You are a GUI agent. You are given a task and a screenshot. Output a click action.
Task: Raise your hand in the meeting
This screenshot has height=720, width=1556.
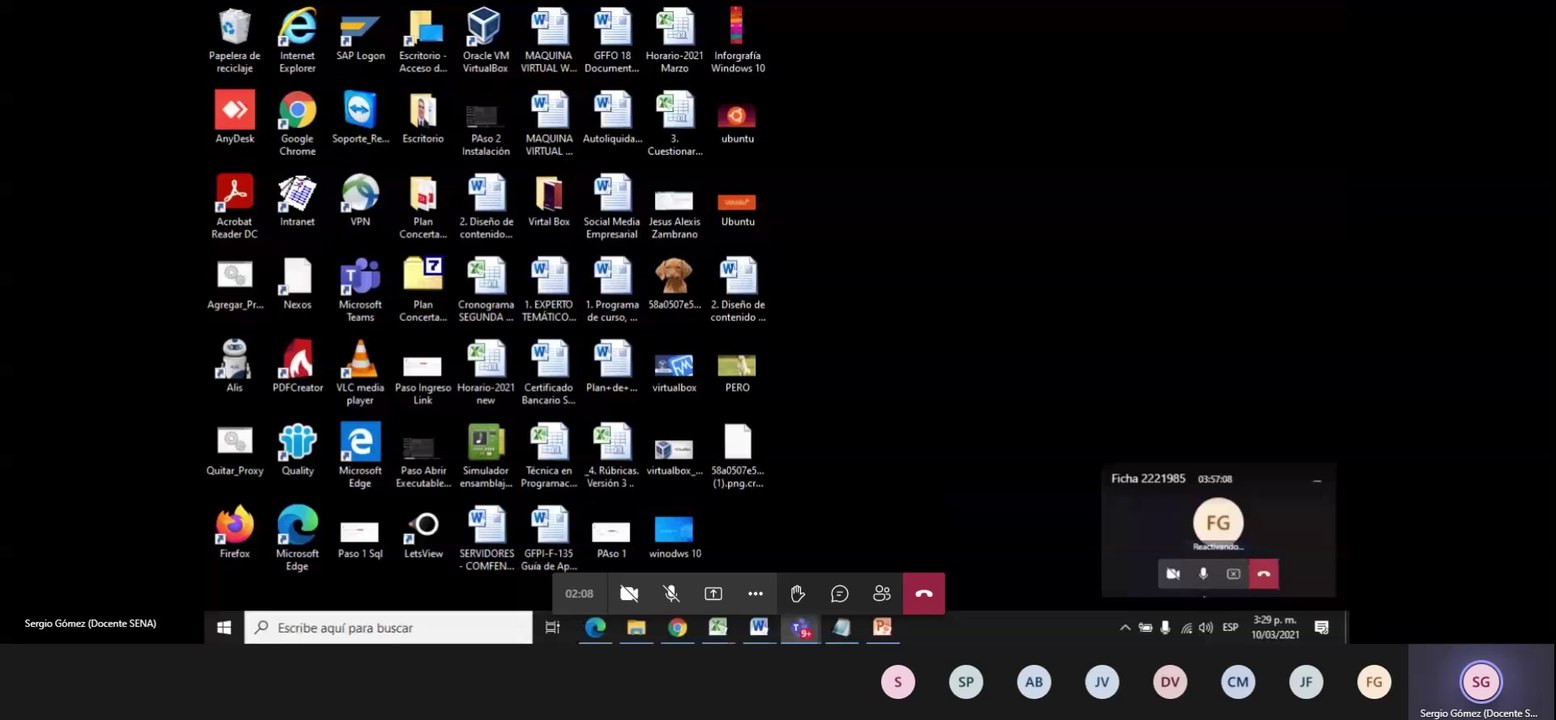tap(797, 594)
